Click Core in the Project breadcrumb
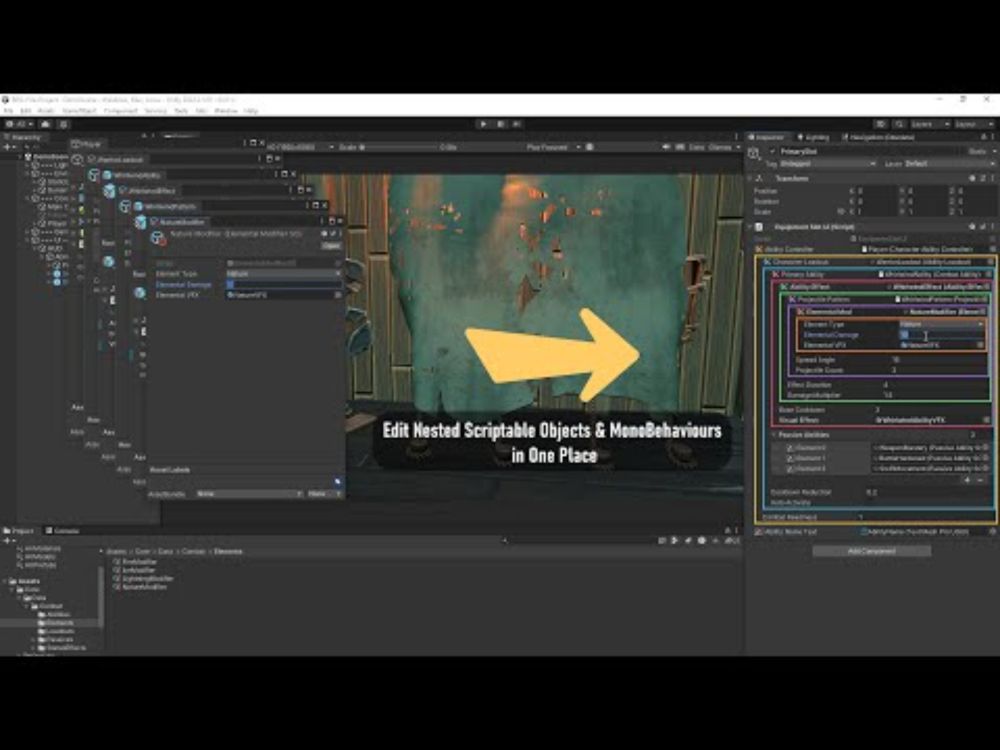Viewport: 1000px width, 750px height. [x=143, y=552]
